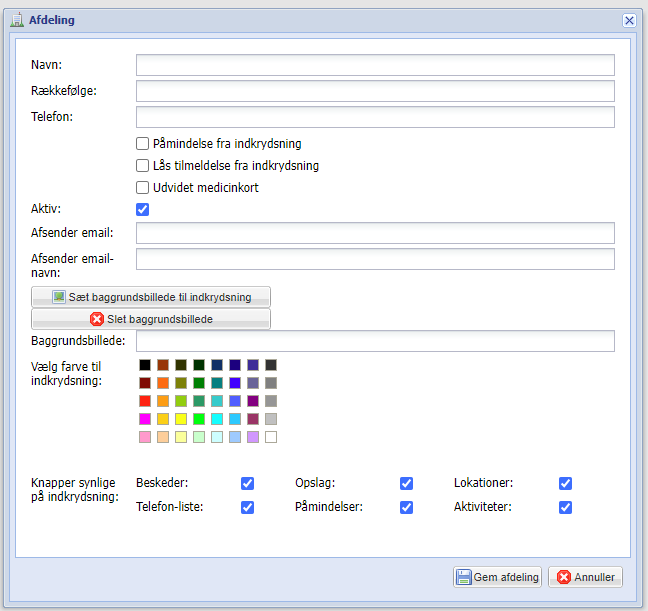Focus the Afsender email input field
The height and width of the screenshot is (611, 648).
point(375,233)
